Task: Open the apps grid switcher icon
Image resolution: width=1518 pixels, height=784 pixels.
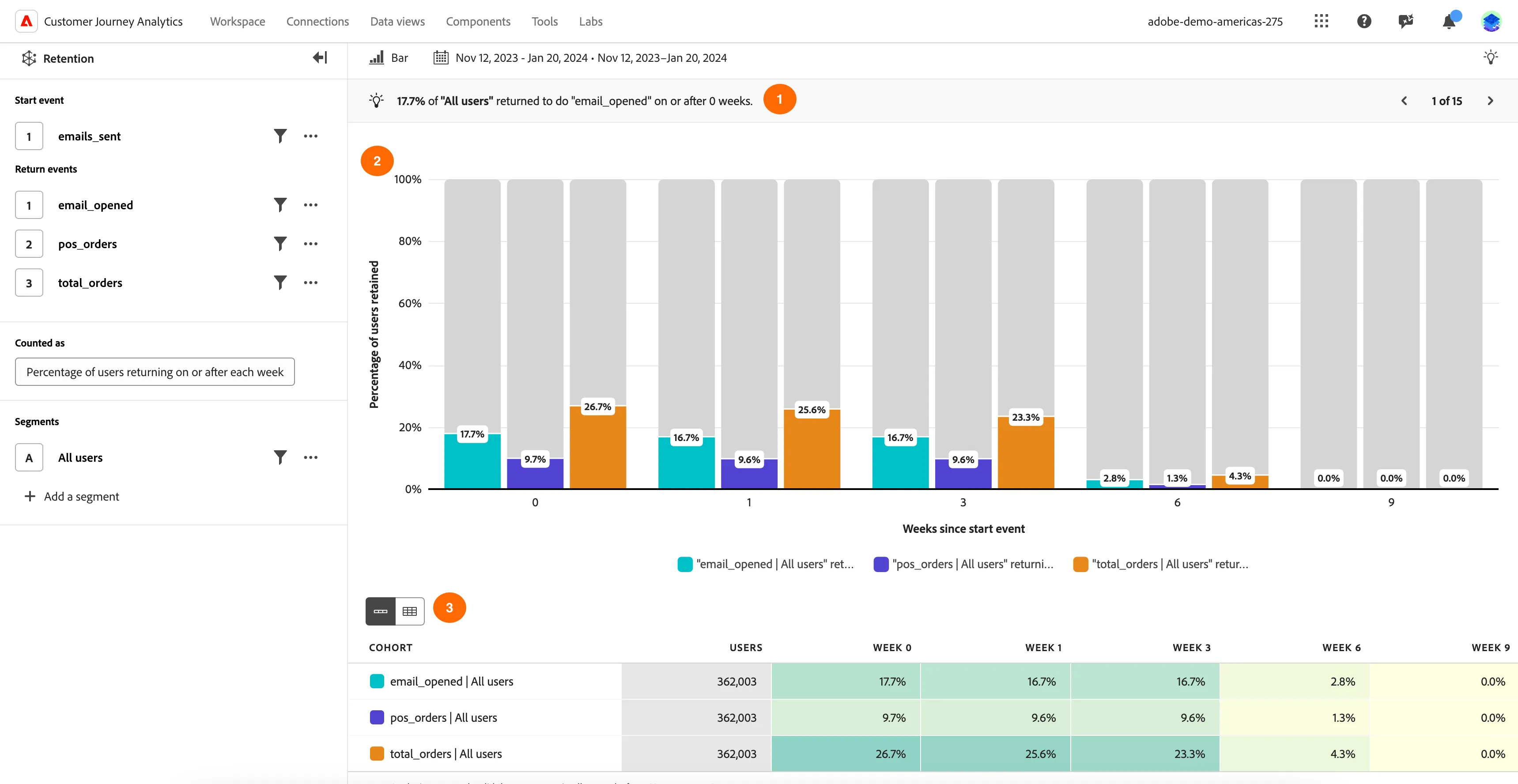Action: 1321,21
